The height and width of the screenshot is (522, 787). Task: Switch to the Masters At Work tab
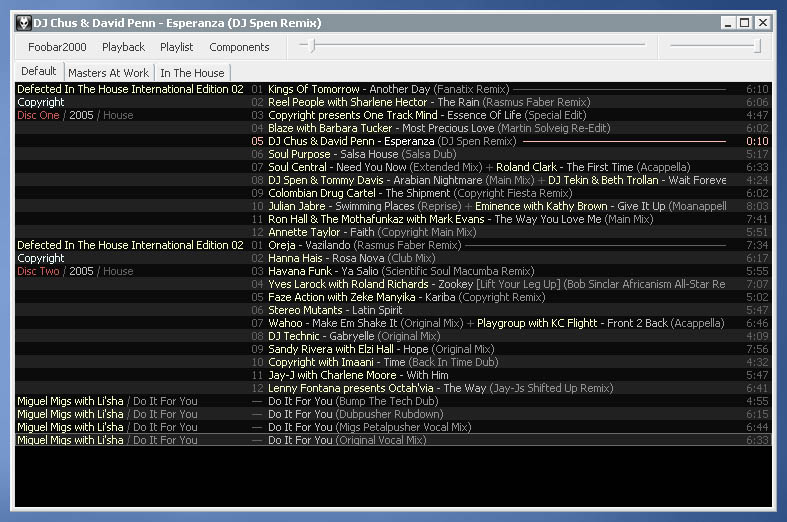[x=108, y=73]
